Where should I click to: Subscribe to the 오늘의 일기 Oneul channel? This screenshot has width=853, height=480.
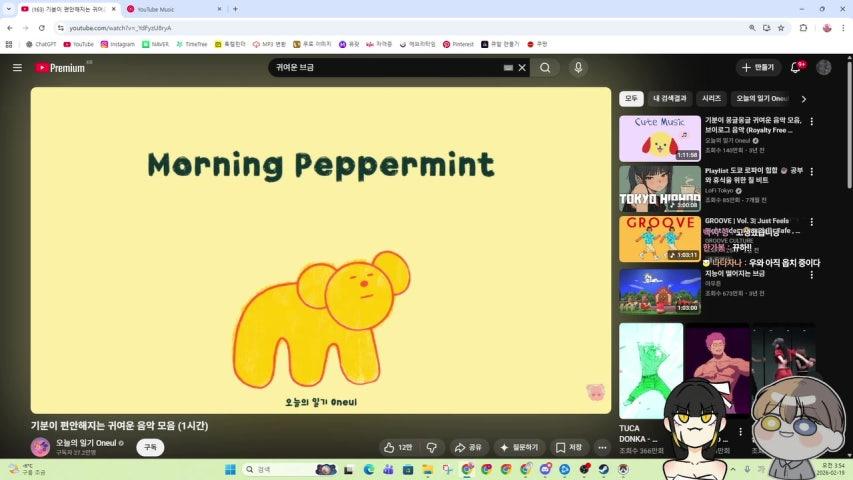[150, 447]
